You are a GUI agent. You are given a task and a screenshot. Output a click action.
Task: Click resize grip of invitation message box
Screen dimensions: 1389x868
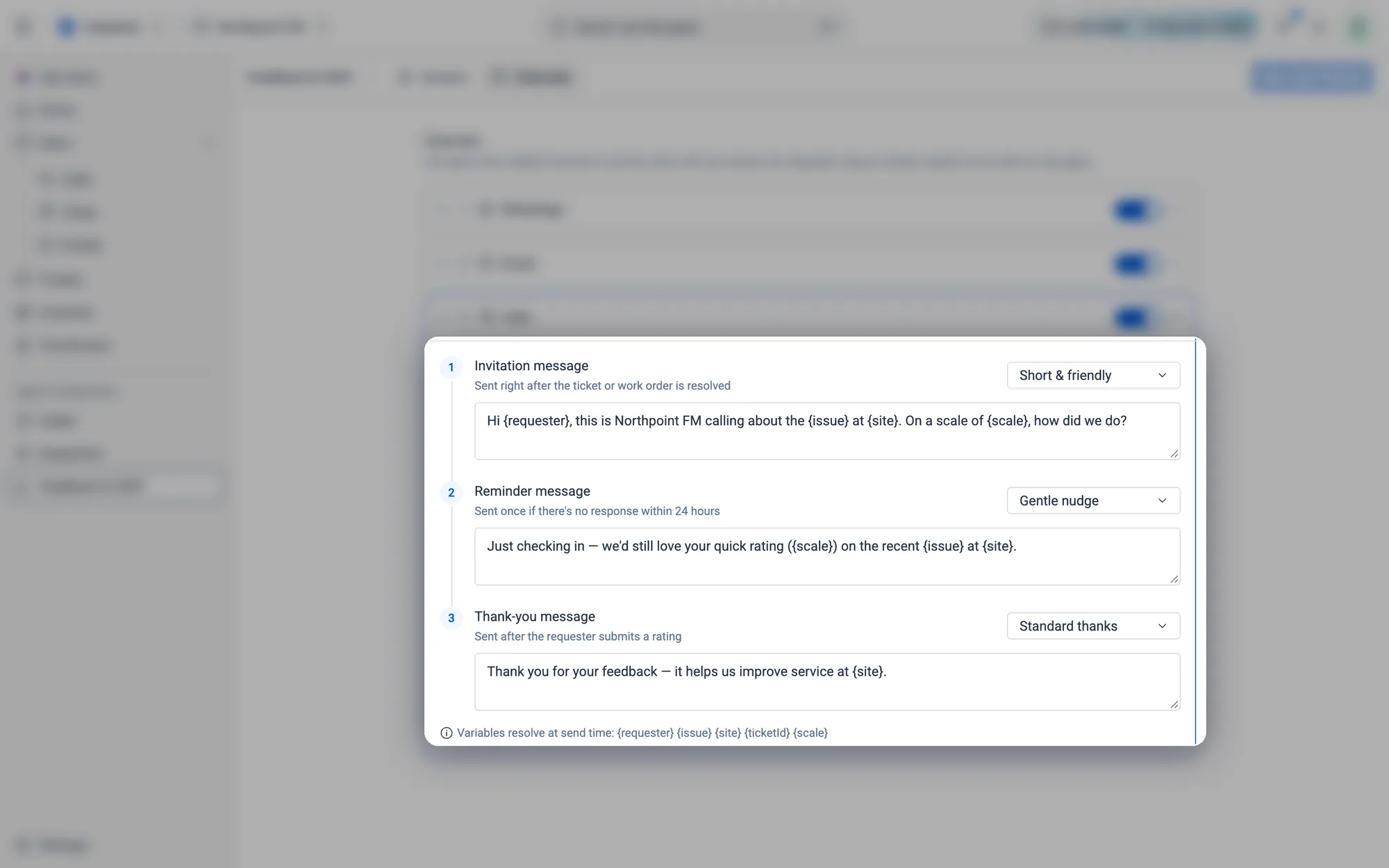(1174, 453)
